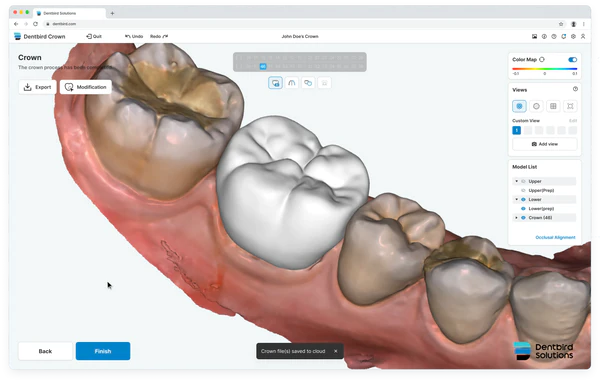Collapse the Lower tree arrow
Screen dimensions: 600x382
516,199
